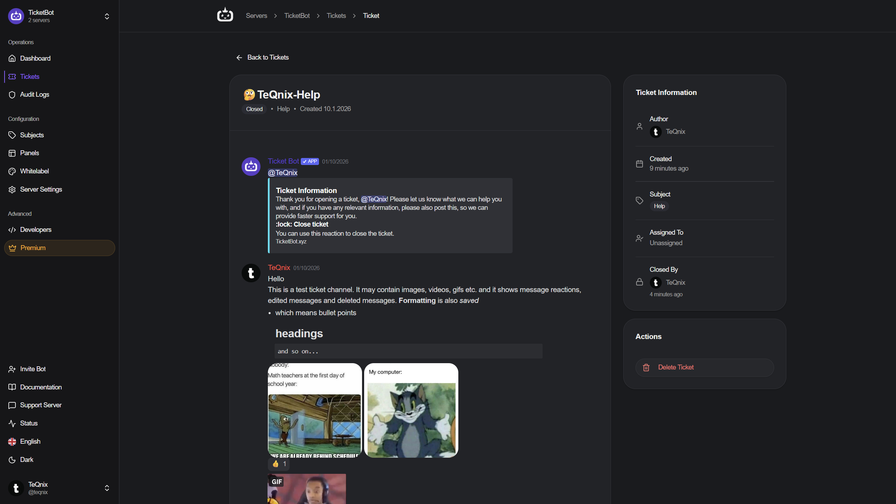Toggle the Dark theme setting

click(26, 460)
